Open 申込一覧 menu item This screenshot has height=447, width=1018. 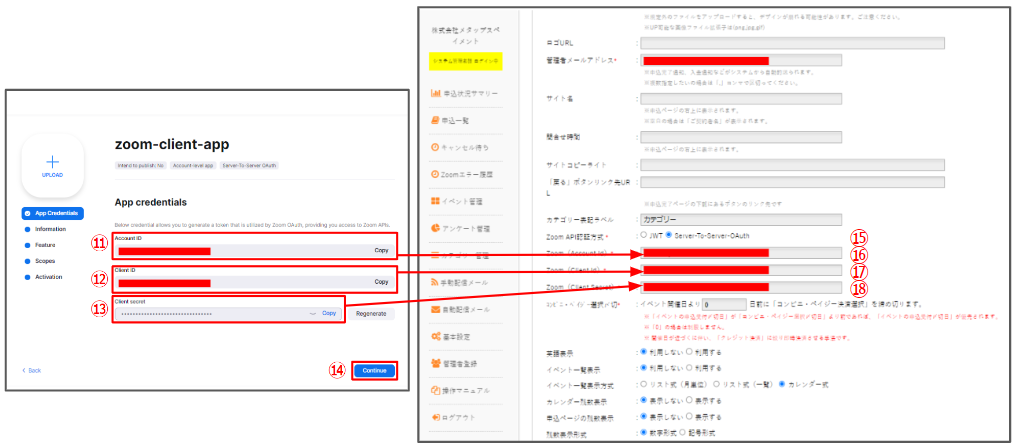456,120
